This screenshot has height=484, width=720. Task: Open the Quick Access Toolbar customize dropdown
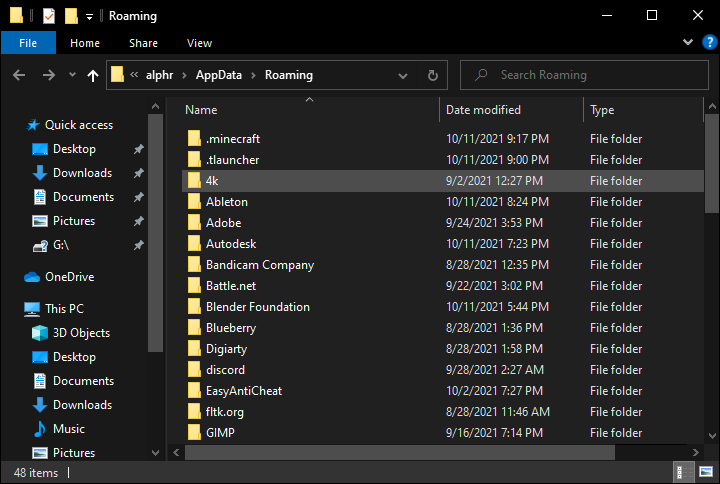[x=89, y=16]
